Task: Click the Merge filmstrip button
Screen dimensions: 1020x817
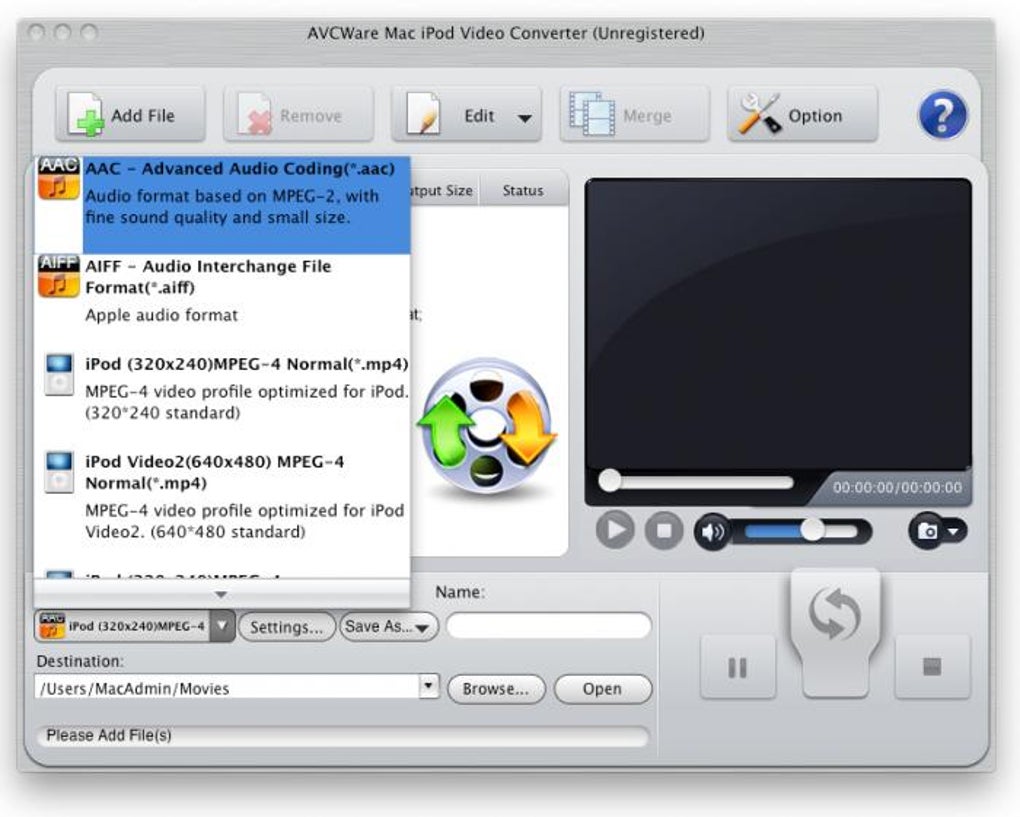Action: 634,115
